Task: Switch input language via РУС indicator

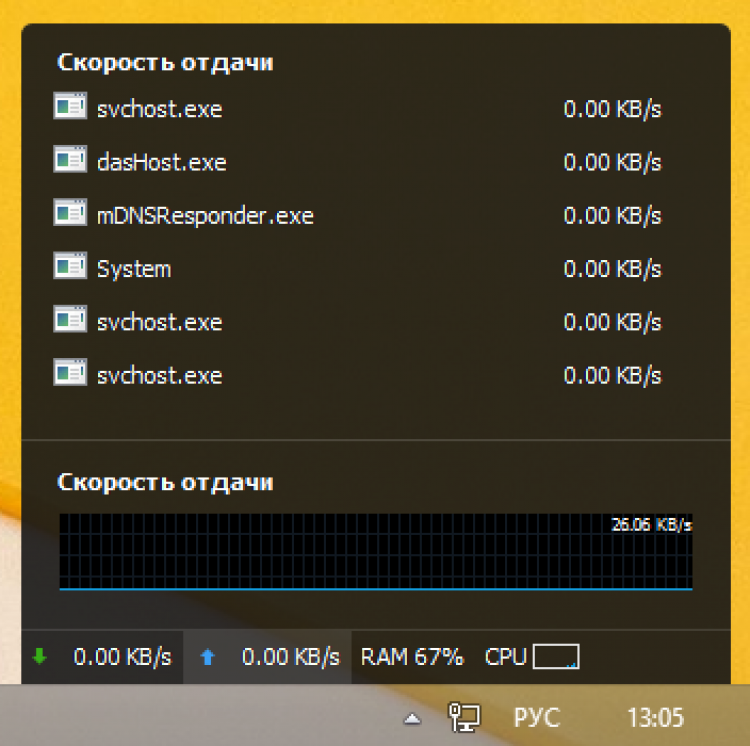Action: coord(537,717)
